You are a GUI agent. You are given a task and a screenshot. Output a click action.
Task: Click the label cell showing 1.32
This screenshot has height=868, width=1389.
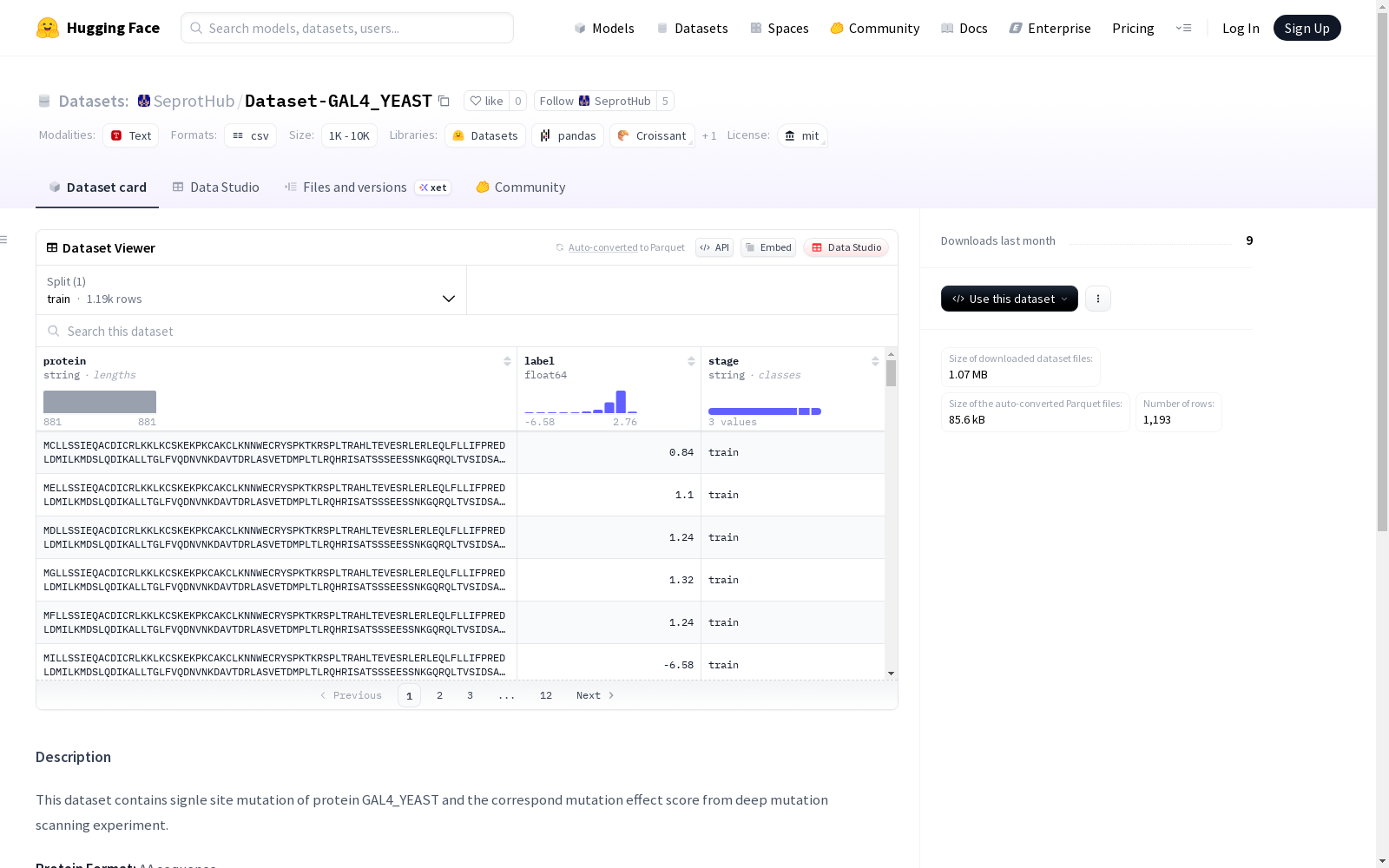click(x=609, y=580)
